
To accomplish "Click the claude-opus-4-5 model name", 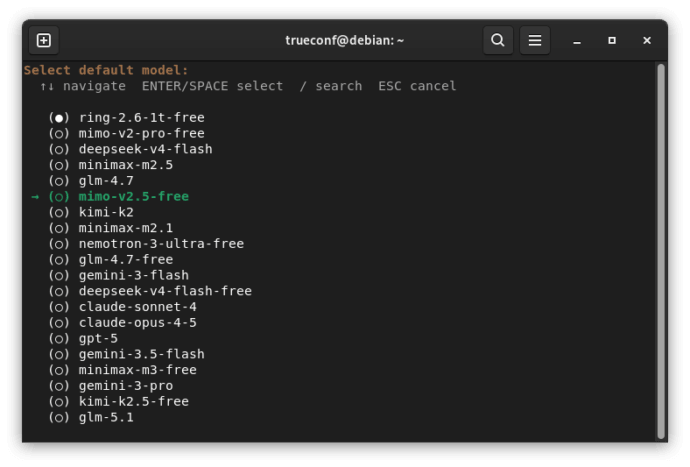I will click(x=138, y=323).
